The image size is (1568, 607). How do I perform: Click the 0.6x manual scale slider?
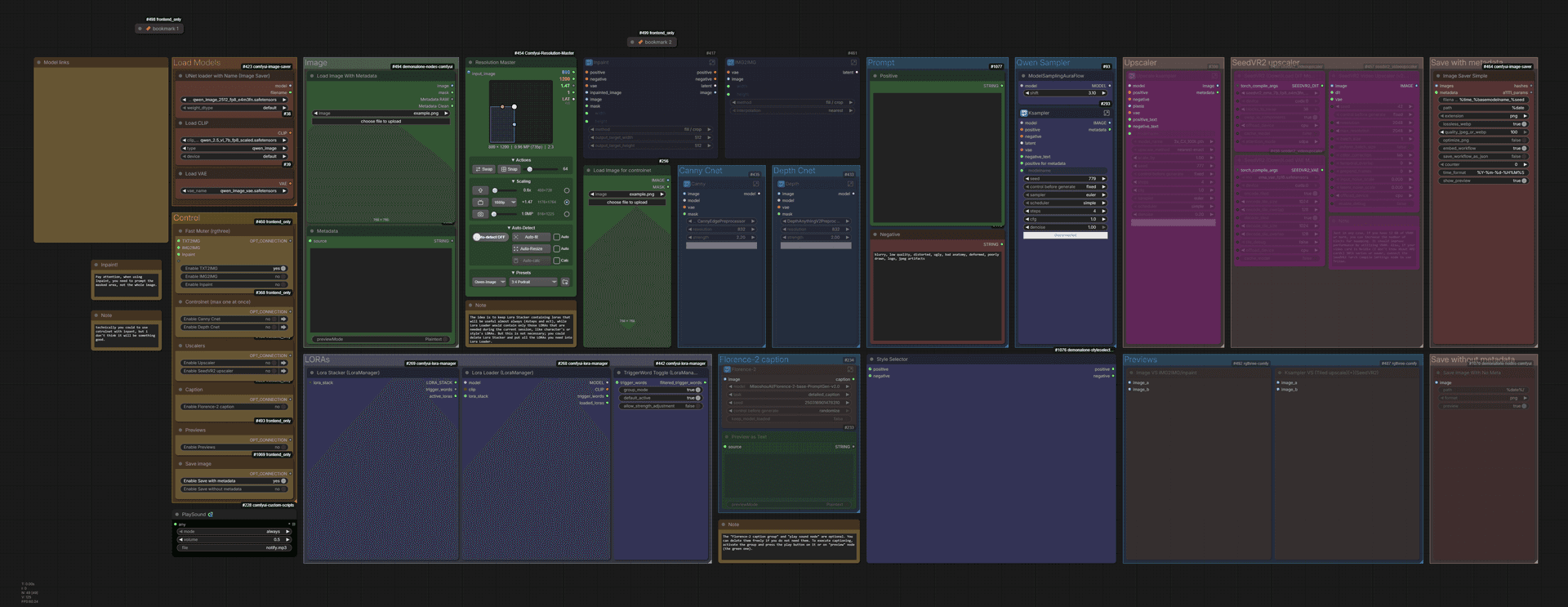504,190
